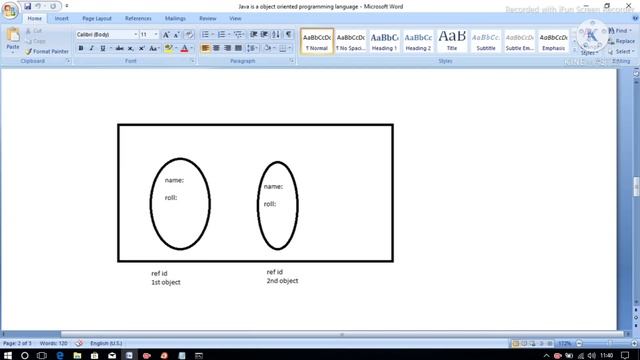
Task: Click the proofing errors status icon
Action: [x=79, y=343]
